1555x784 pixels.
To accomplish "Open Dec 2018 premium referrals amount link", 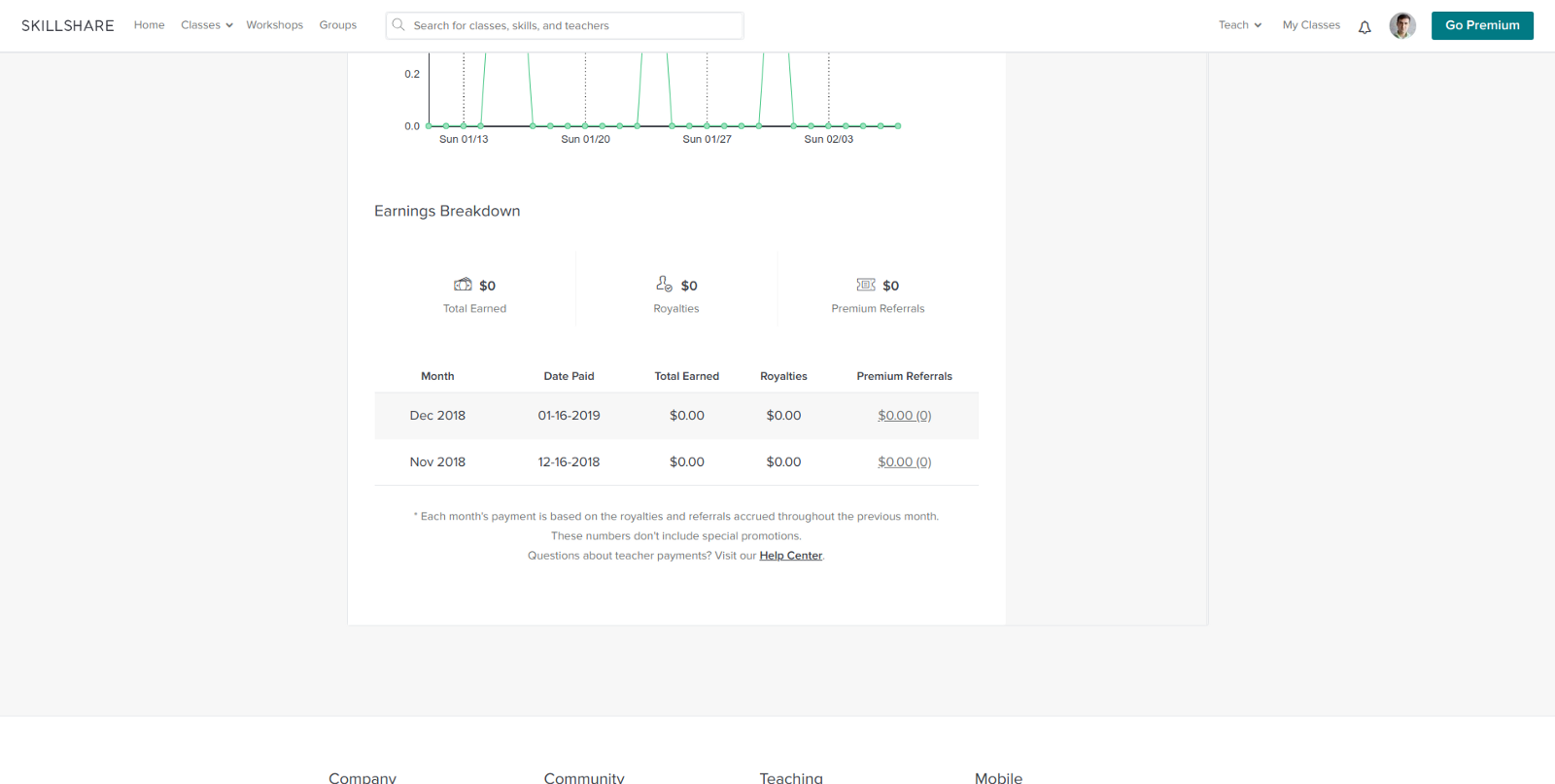I will (x=904, y=416).
